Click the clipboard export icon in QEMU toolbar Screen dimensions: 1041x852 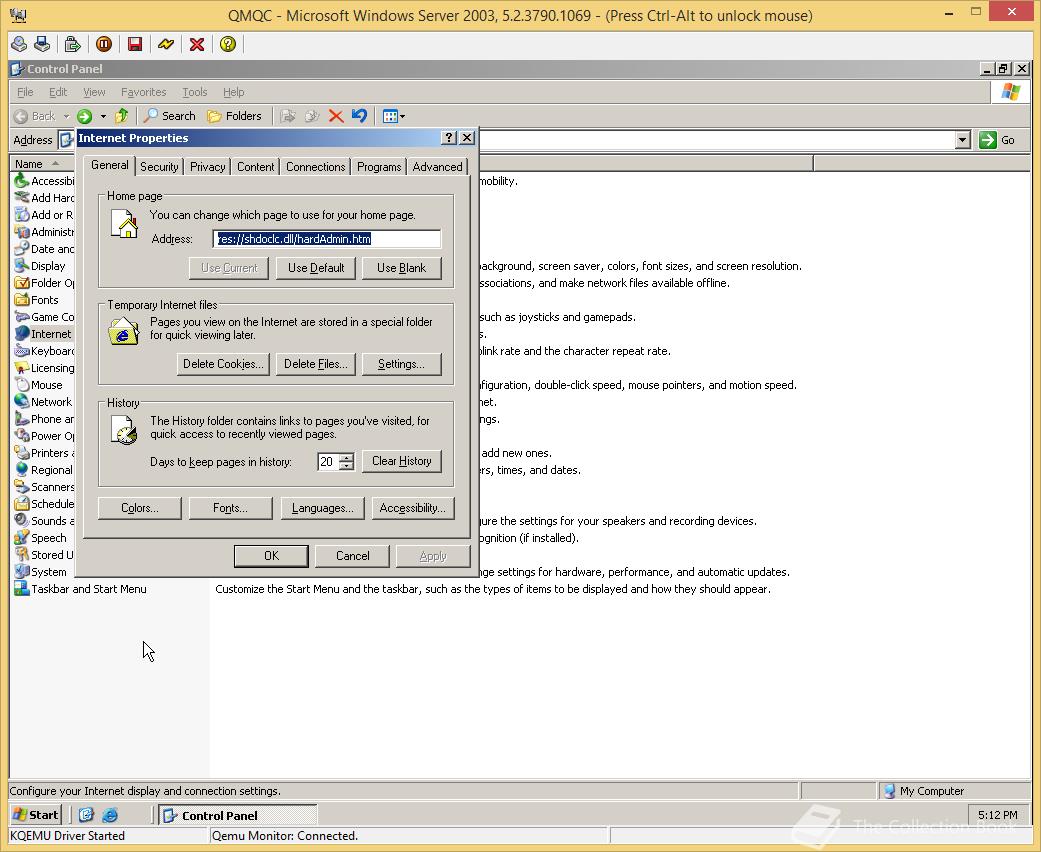pyautogui.click(x=72, y=44)
